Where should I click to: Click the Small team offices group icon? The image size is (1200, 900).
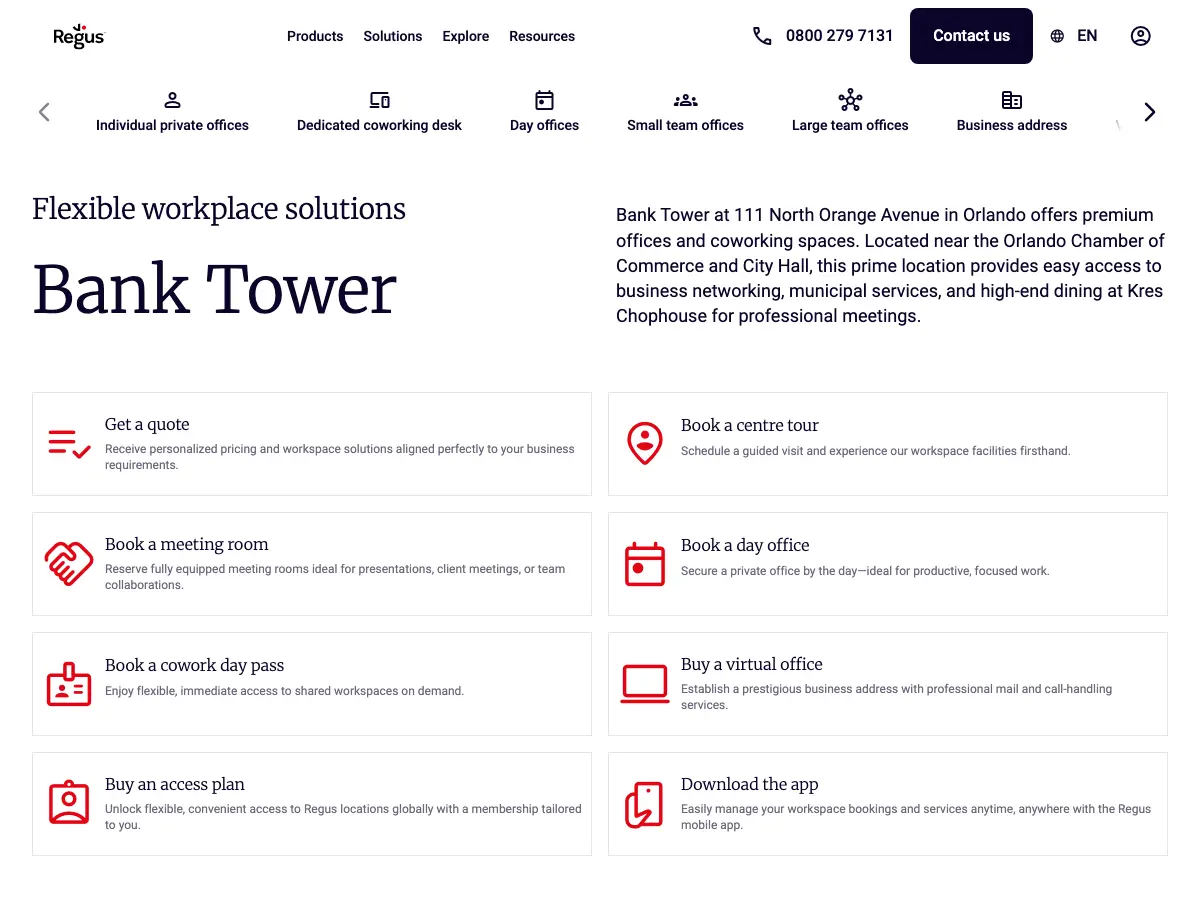point(685,100)
